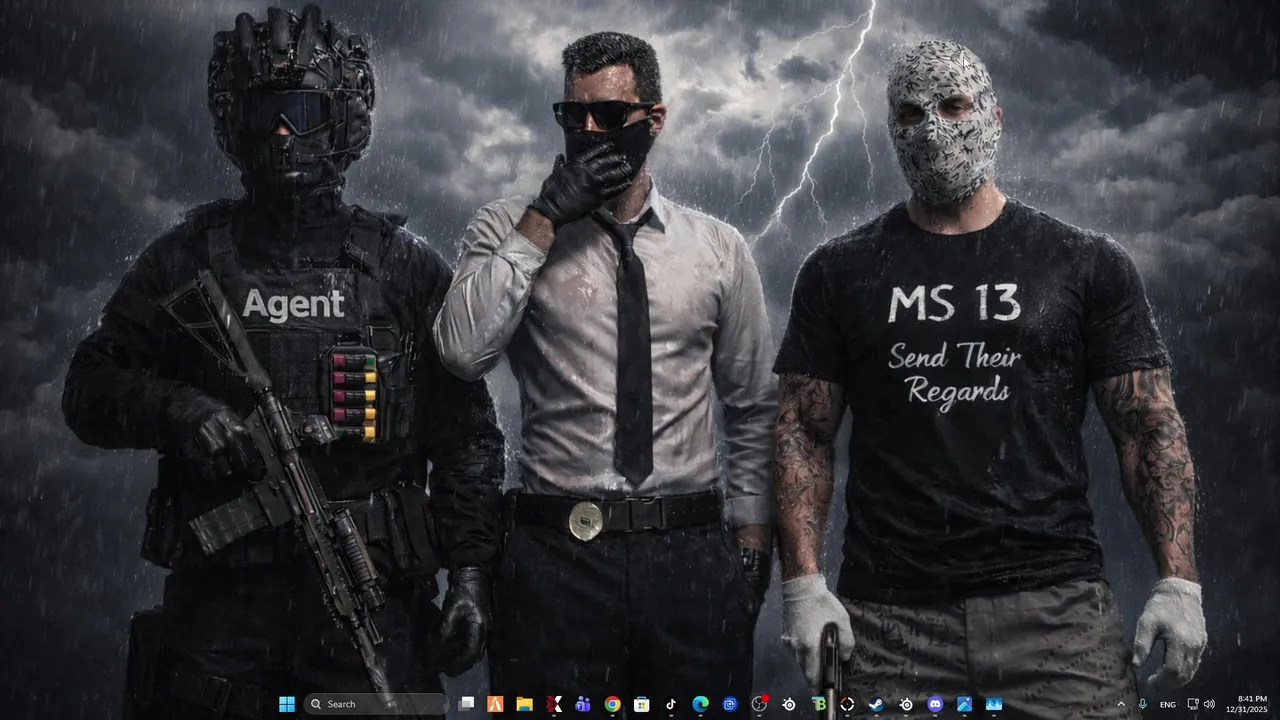
Task: Open the Photos app from the taskbar
Action: click(964, 704)
